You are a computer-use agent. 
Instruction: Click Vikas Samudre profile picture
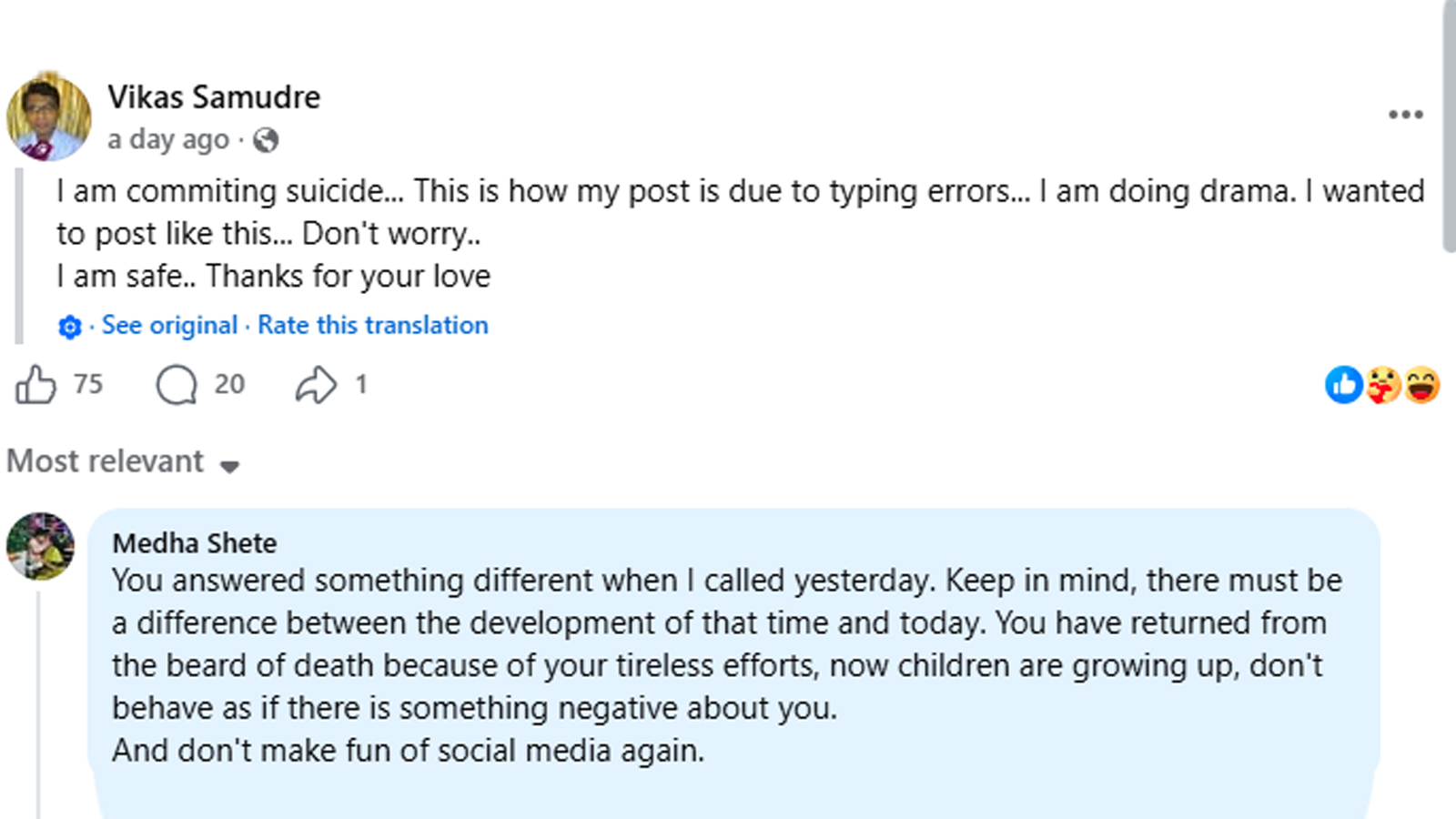(x=49, y=117)
